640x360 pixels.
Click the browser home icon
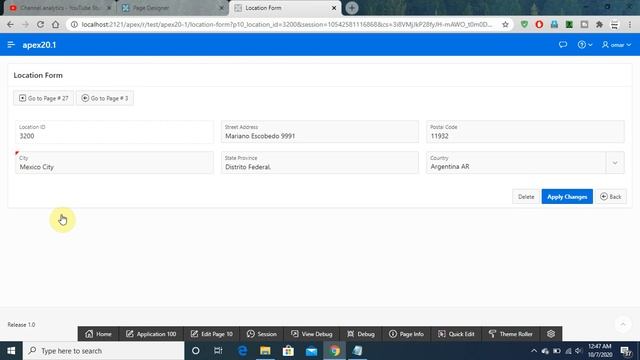pyautogui.click(x=56, y=24)
